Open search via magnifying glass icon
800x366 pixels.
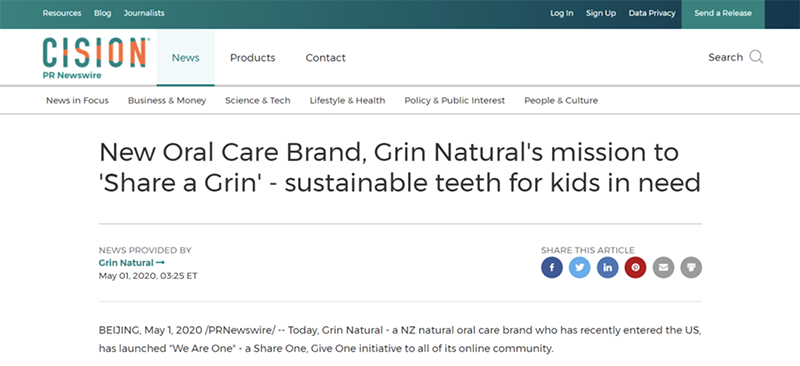[756, 57]
